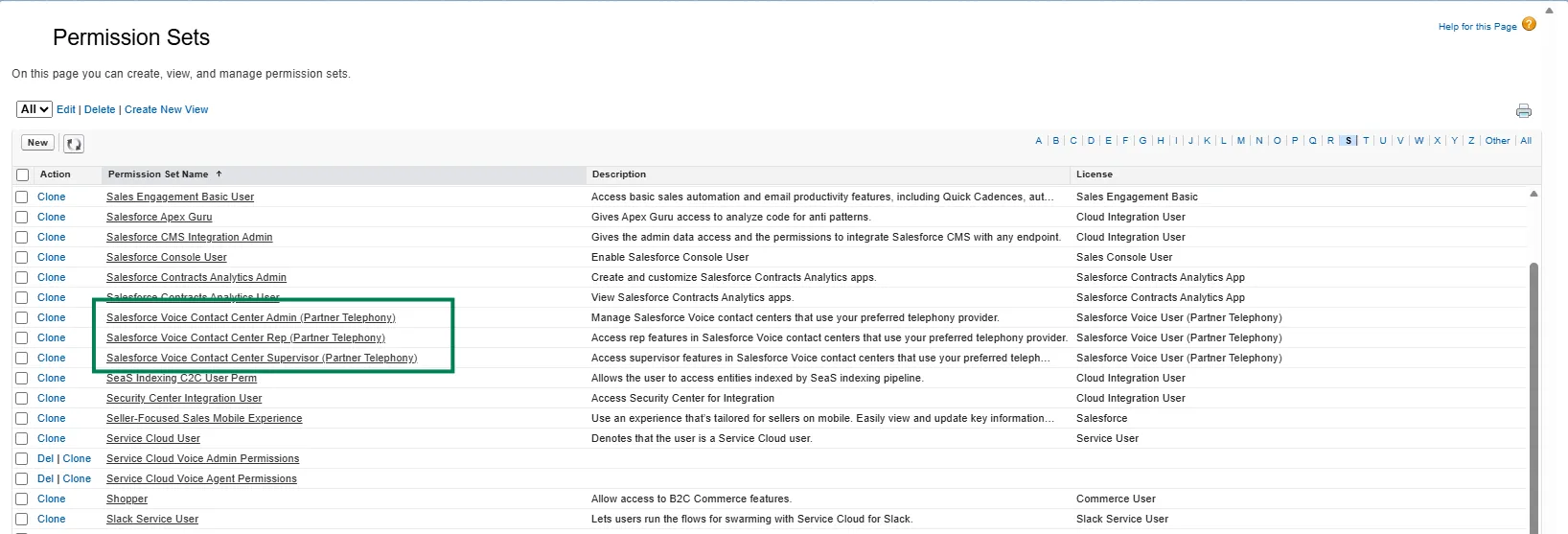Viewport: 1568px width, 534px height.
Task: Refresh the permission set list
Action: tap(74, 144)
